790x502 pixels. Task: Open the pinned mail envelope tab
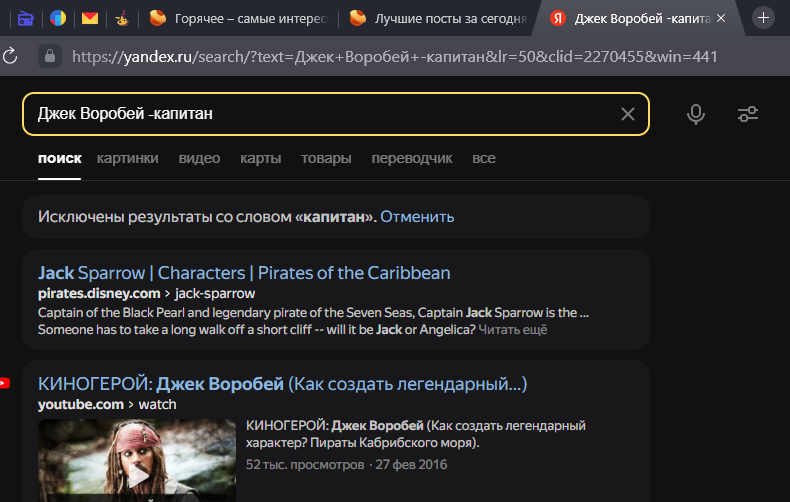[90, 19]
